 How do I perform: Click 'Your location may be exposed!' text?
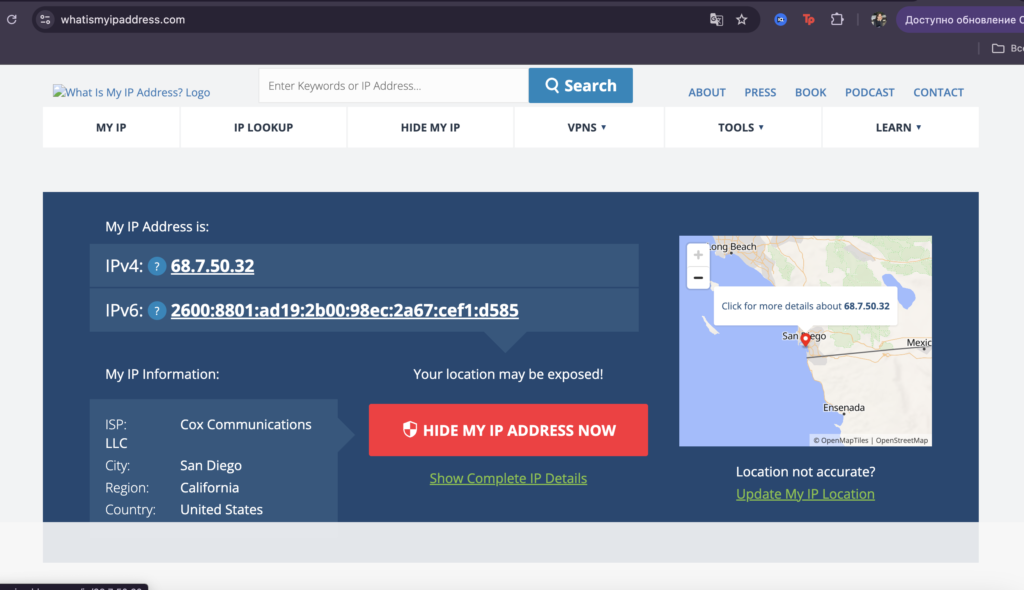coord(508,374)
